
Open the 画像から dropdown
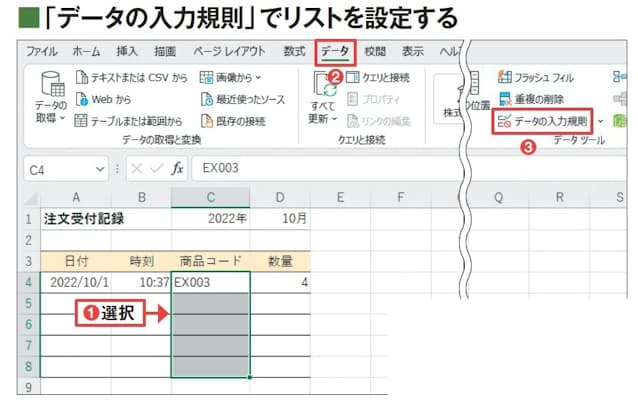[x=230, y=77]
